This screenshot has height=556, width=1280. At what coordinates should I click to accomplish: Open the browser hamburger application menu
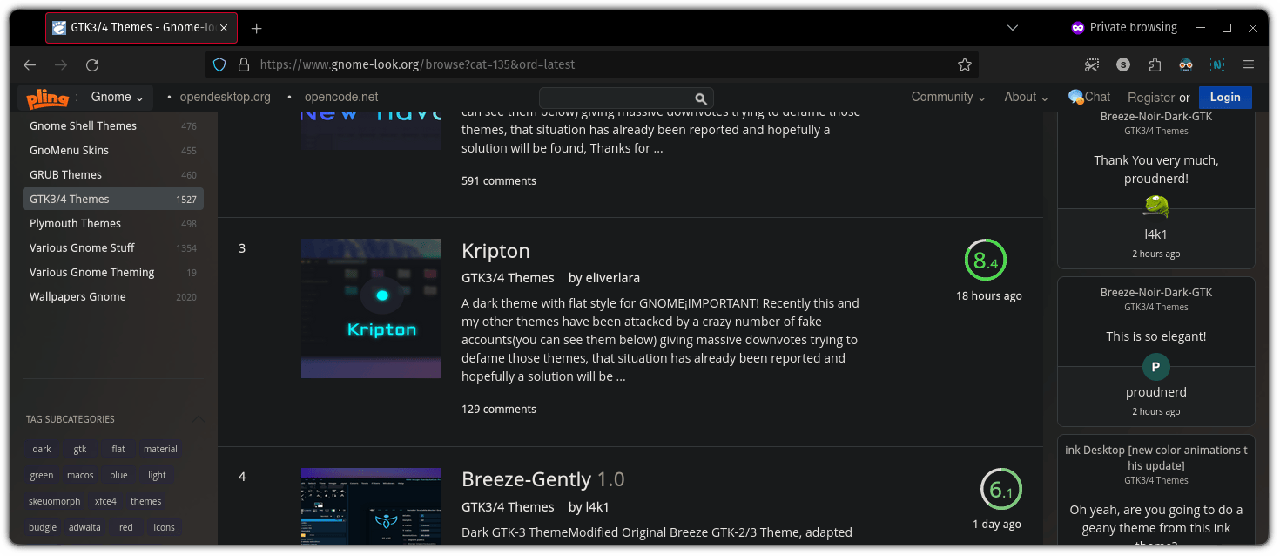click(x=1248, y=65)
